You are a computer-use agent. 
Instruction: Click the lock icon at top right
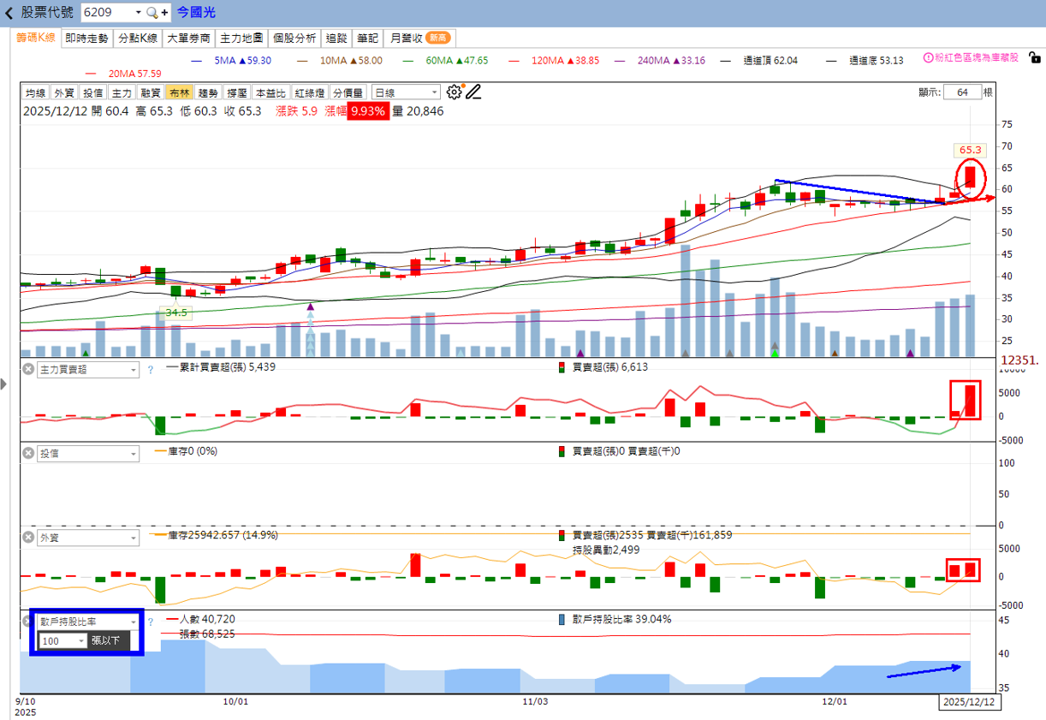coord(1035,58)
